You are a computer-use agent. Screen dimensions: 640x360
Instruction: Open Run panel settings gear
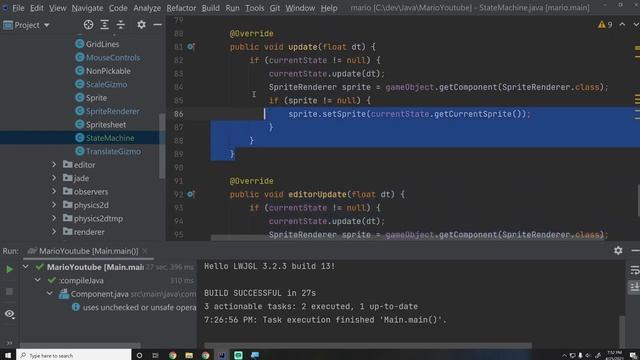[x=618, y=250]
